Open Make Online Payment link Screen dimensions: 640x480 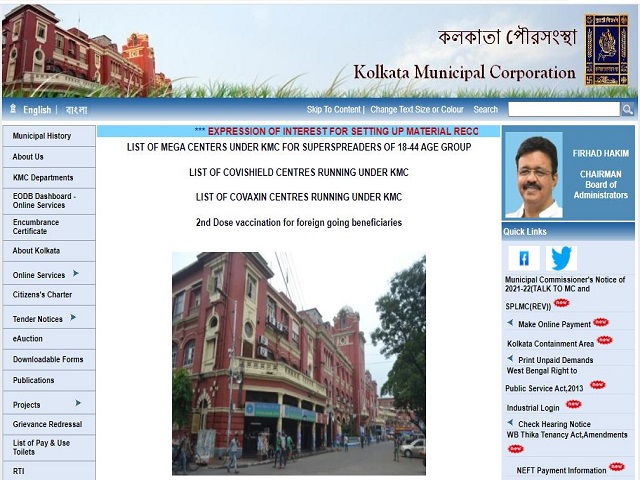coord(554,324)
